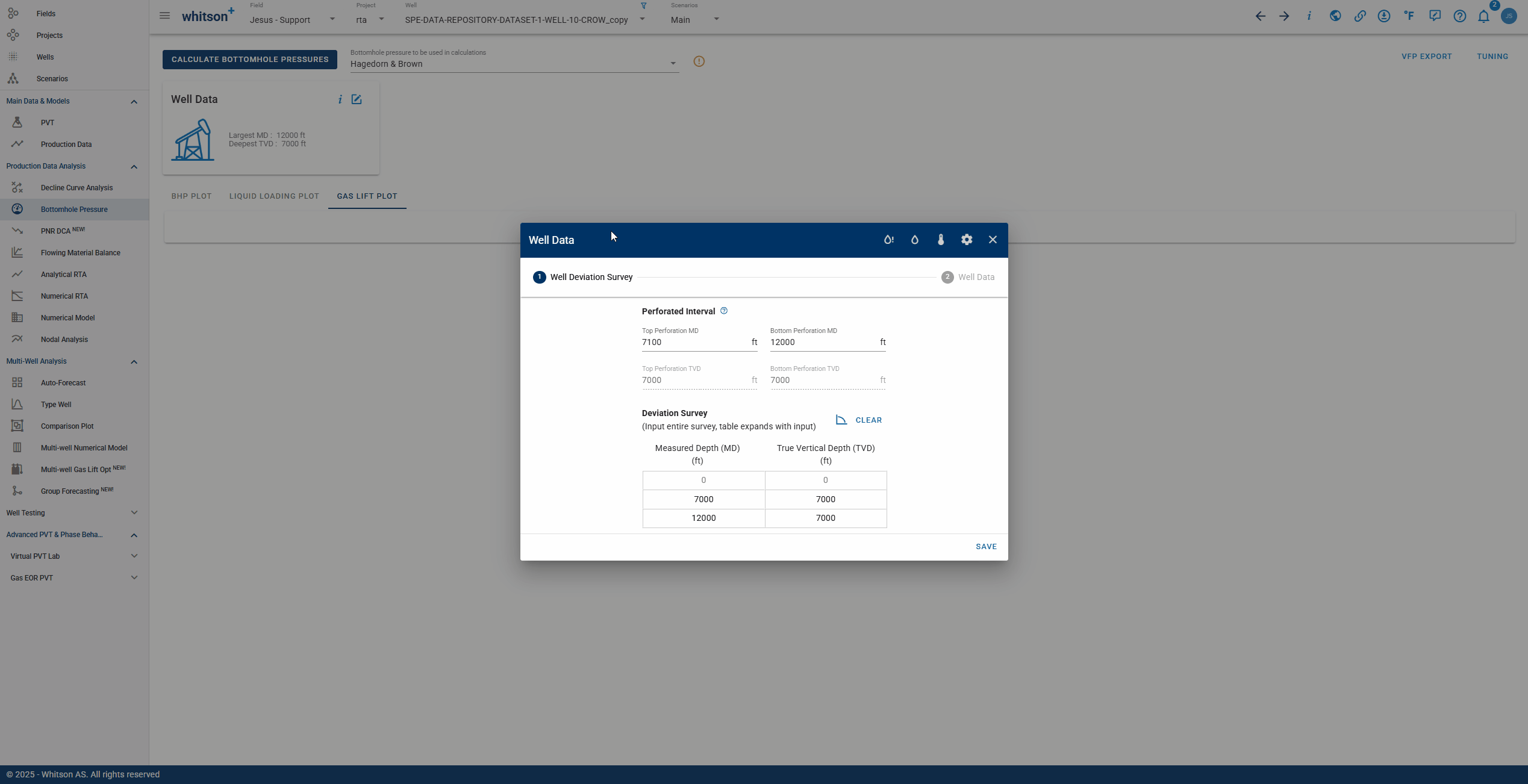Click the orange warning icon beside Hagedorn & Brown
The image size is (1528, 784).
coord(699,61)
